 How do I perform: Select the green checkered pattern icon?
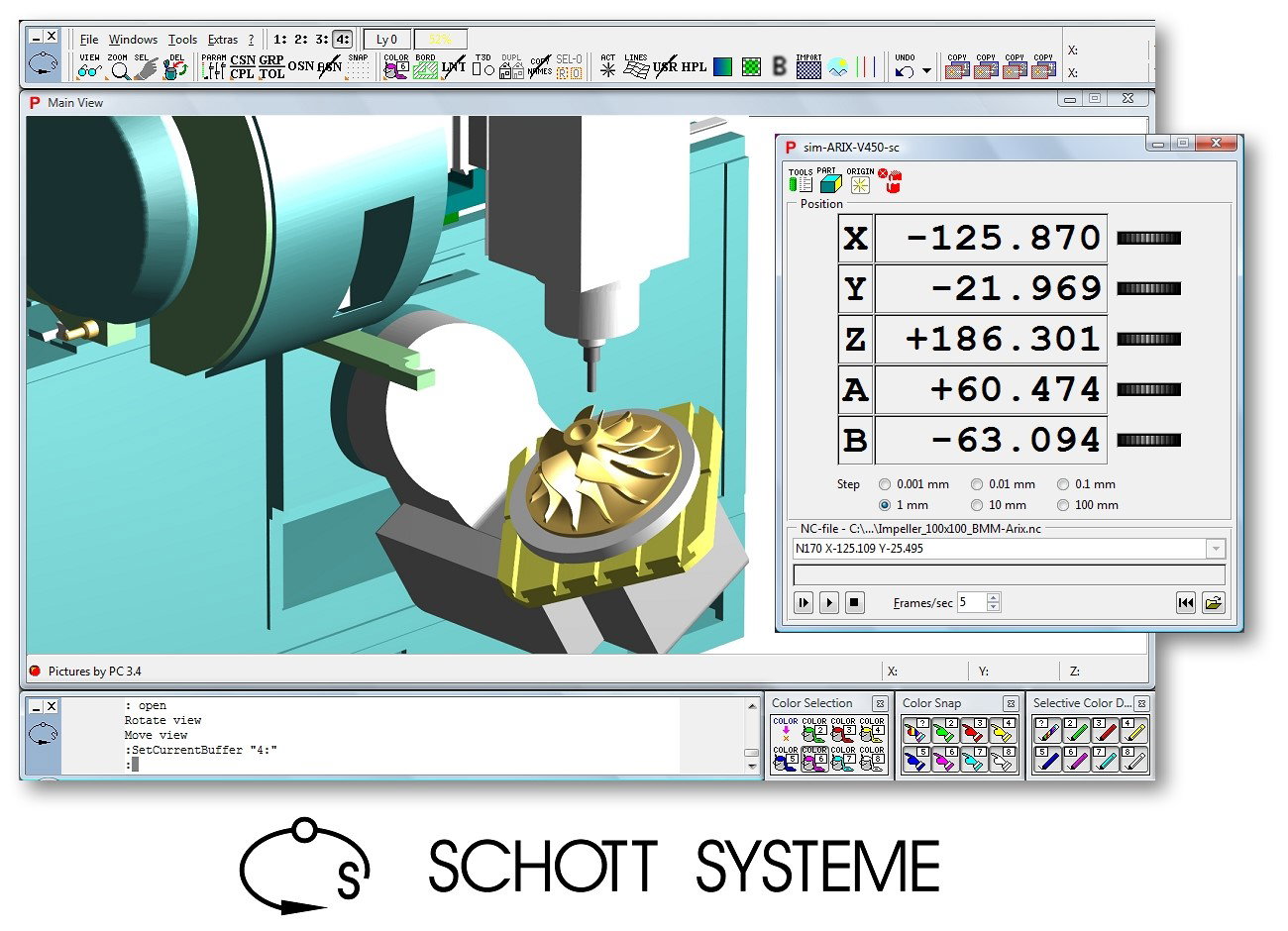point(752,67)
